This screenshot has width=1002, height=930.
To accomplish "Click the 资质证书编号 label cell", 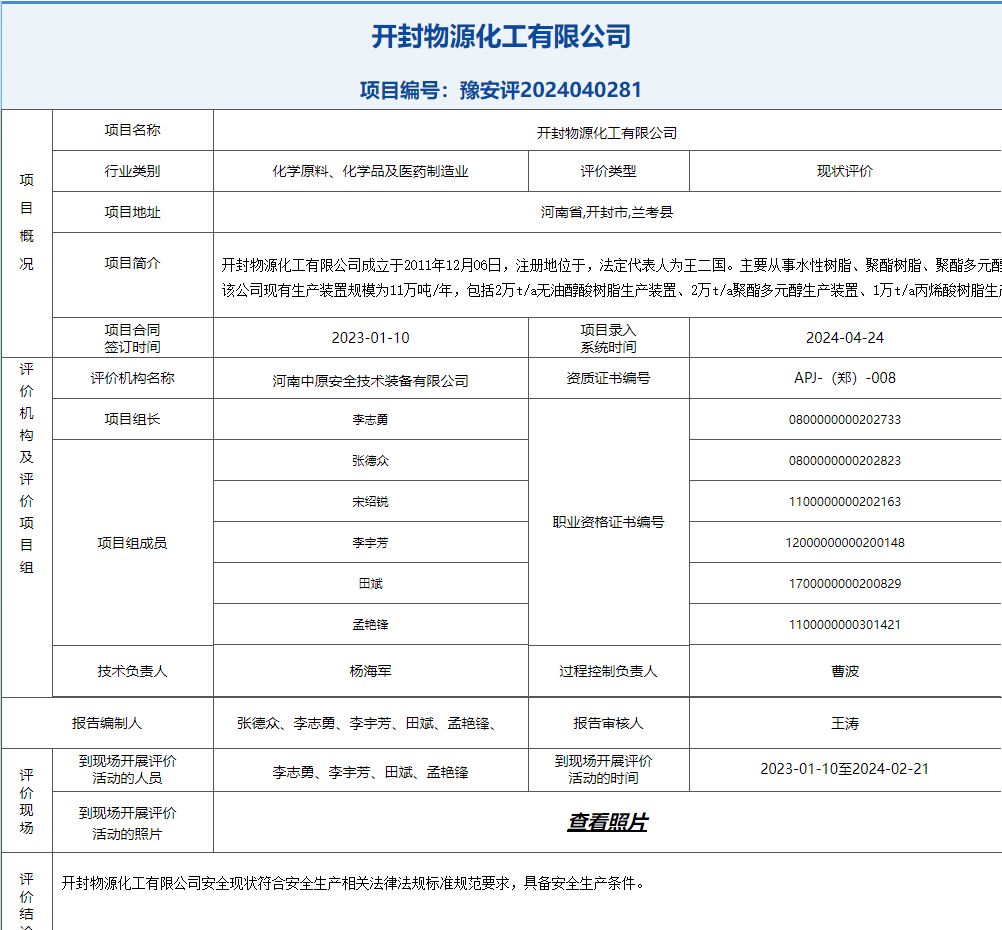I will pyautogui.click(x=608, y=378).
